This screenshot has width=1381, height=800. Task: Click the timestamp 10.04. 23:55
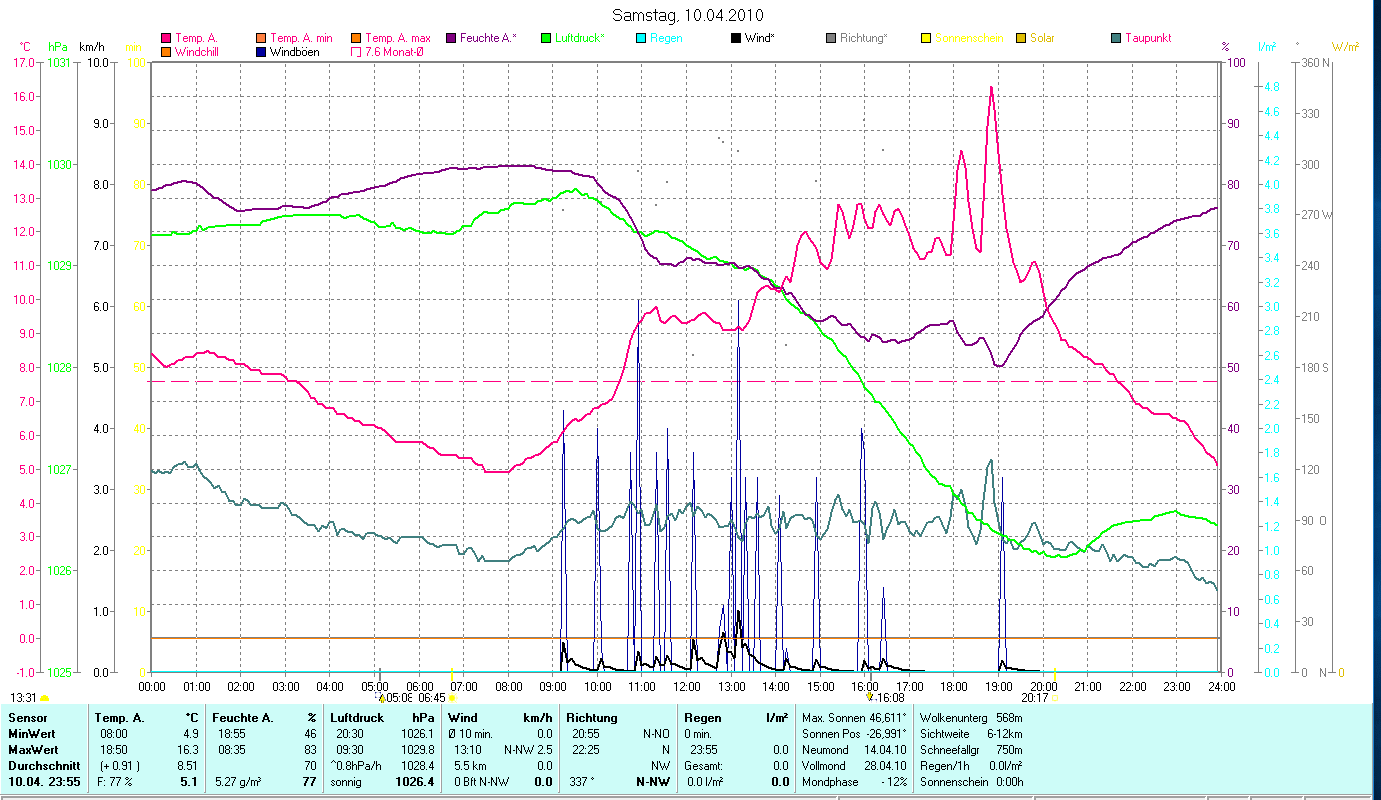click(x=45, y=782)
